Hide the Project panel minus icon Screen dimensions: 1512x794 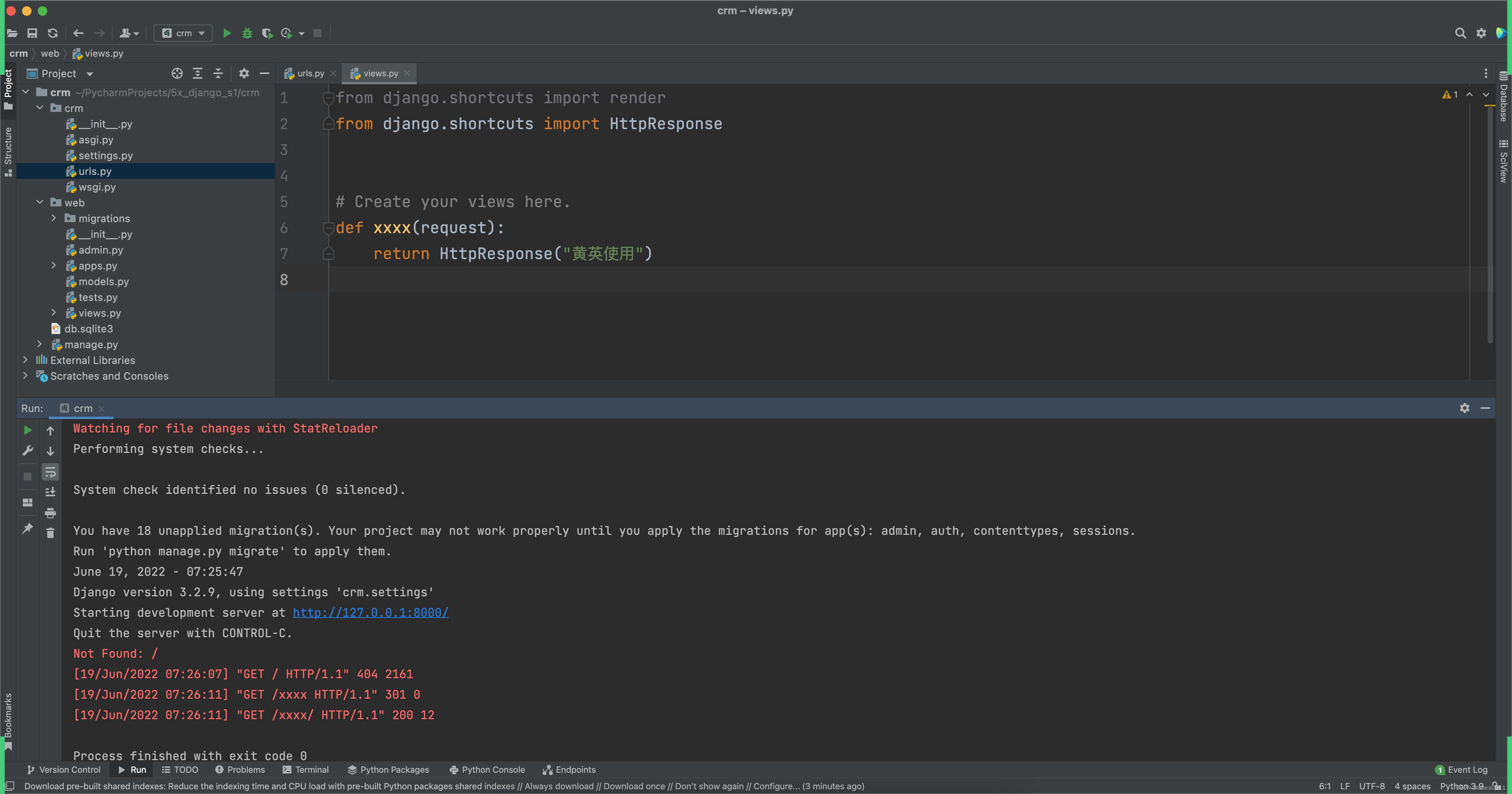pyautogui.click(x=265, y=73)
